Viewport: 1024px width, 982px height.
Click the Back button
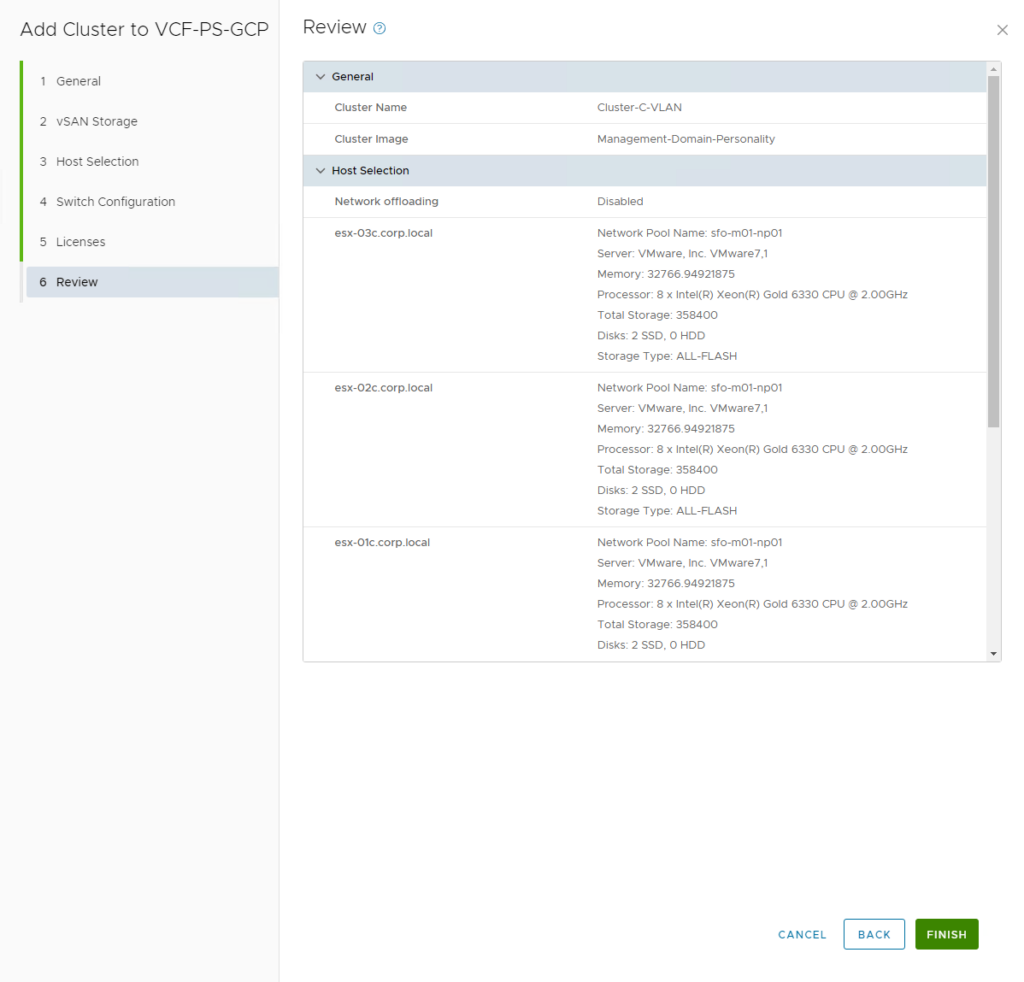point(874,934)
